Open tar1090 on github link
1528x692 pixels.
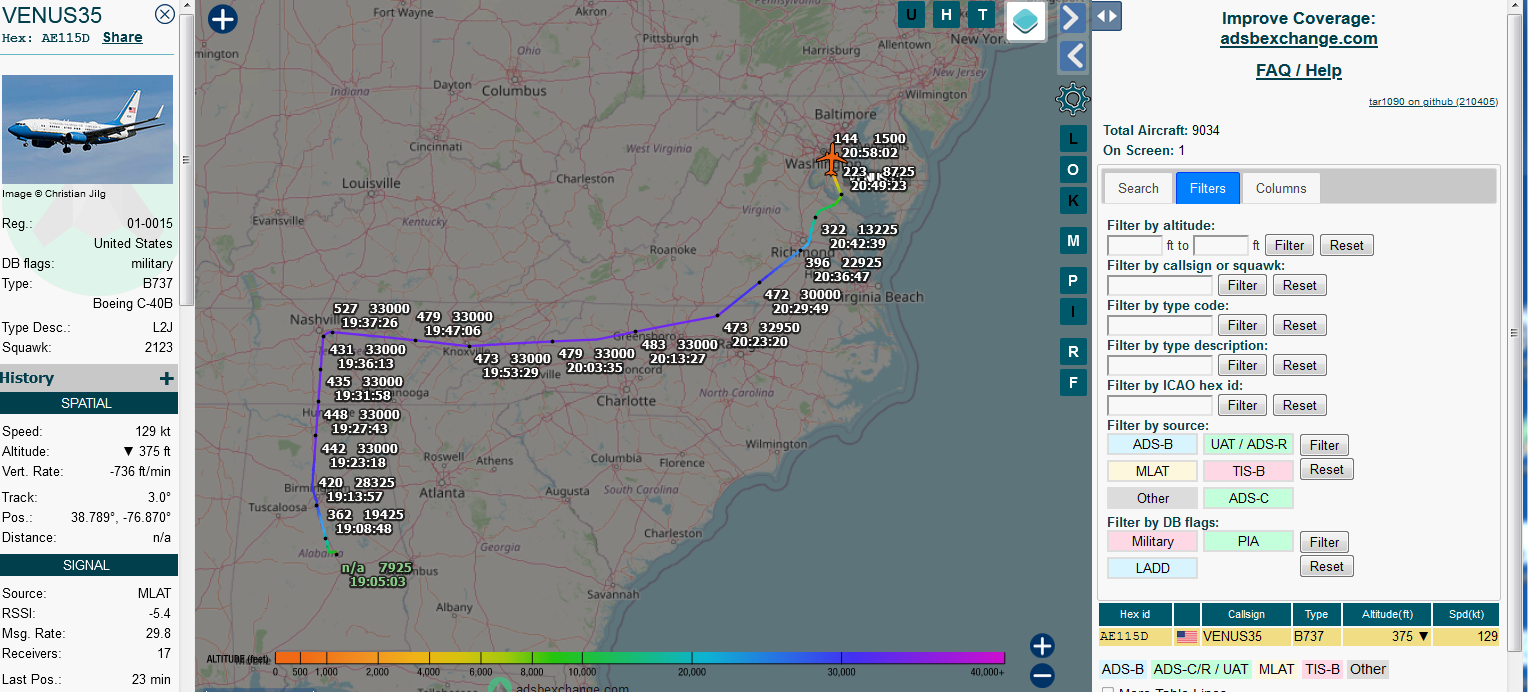click(x=1433, y=102)
